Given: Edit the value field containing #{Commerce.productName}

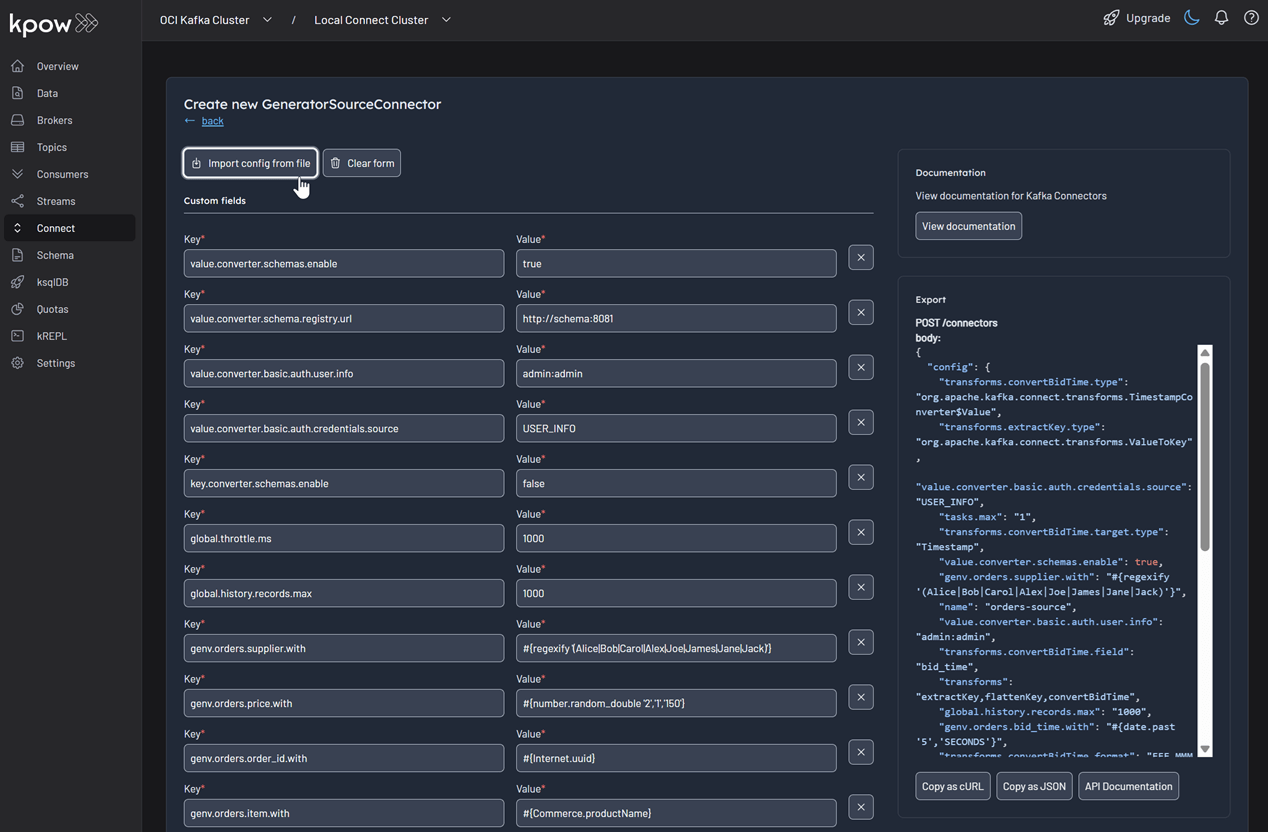Looking at the screenshot, I should click(x=676, y=813).
